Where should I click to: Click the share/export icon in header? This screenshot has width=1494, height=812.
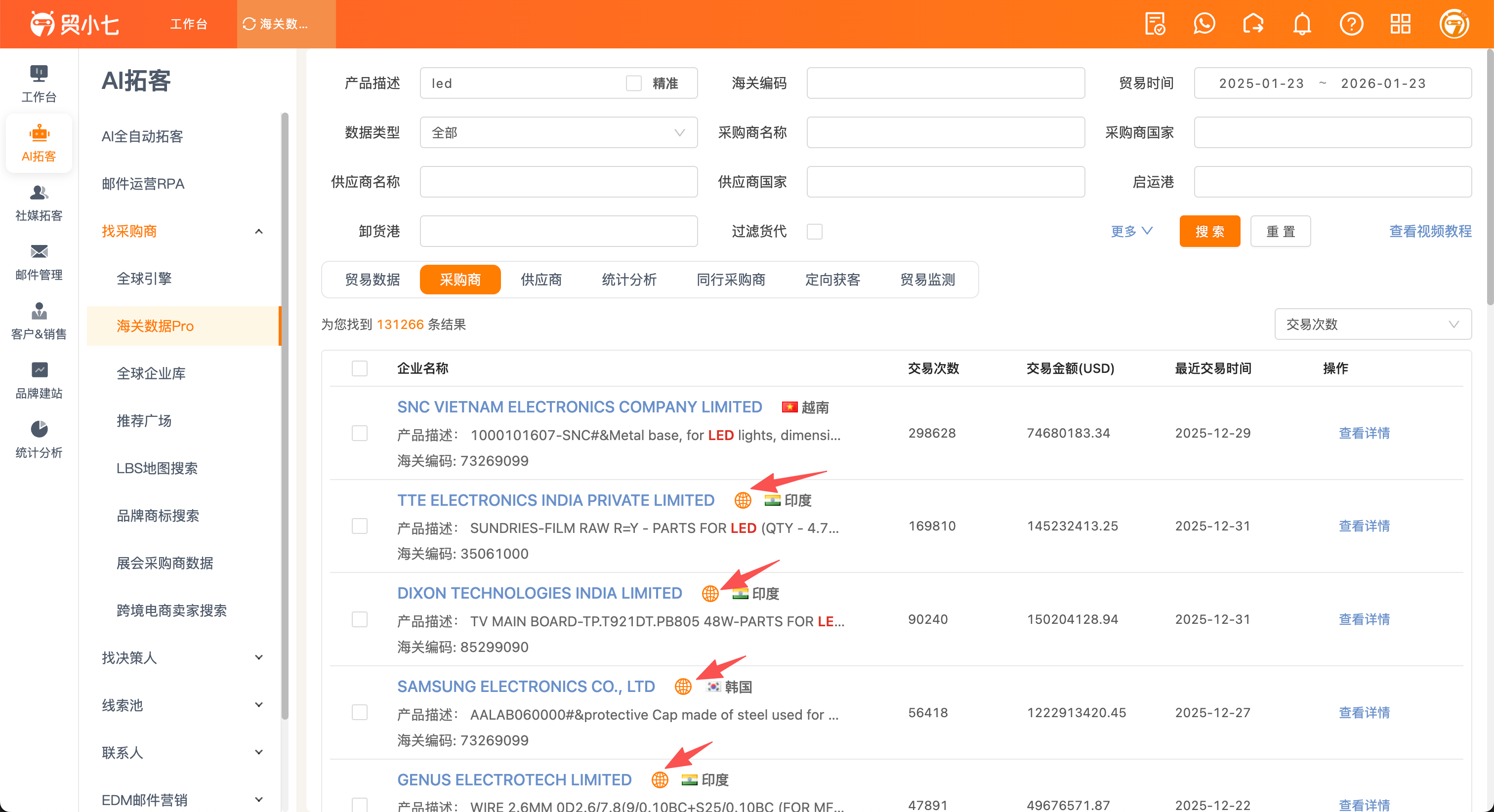(1253, 24)
